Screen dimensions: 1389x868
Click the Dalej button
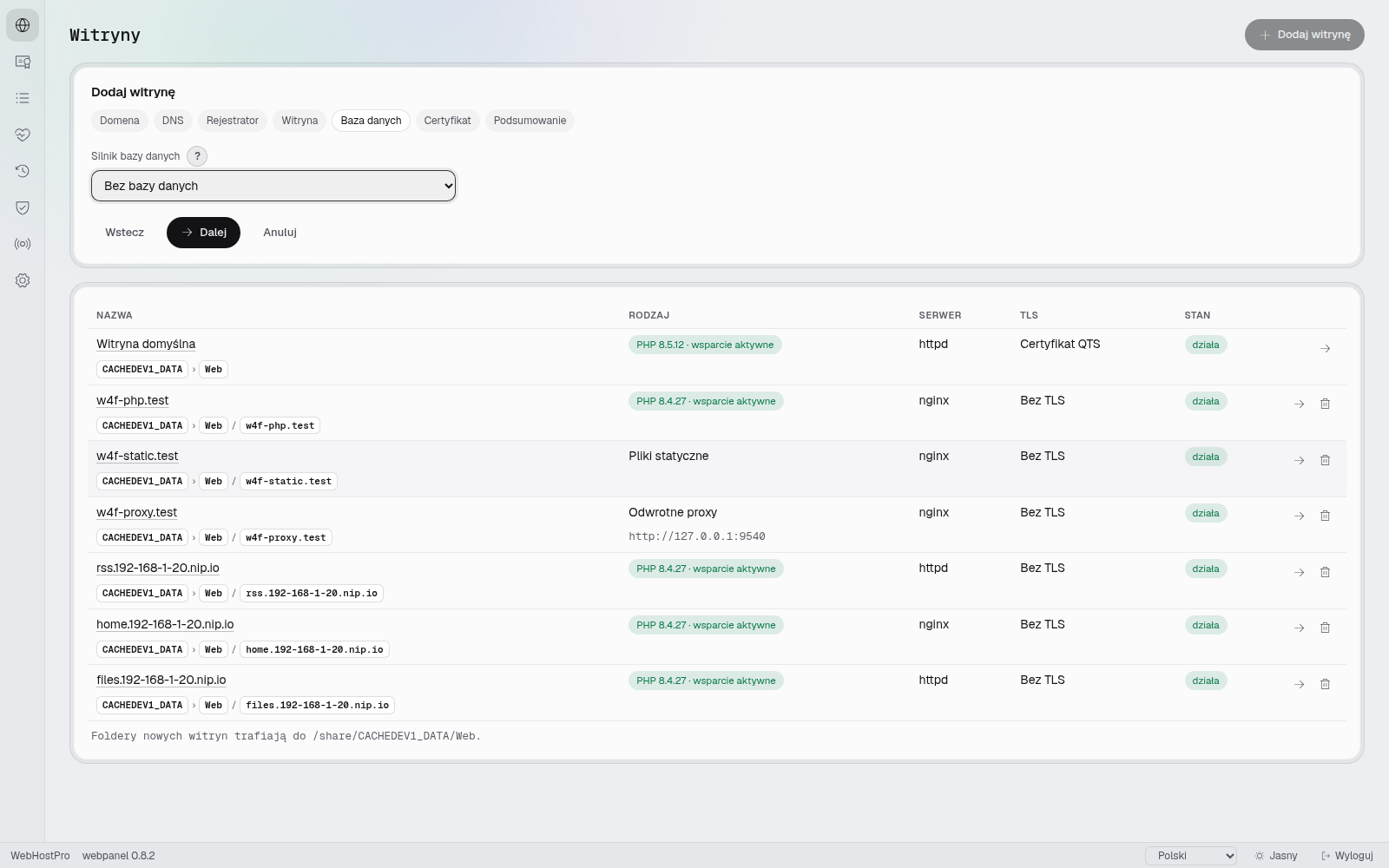click(203, 233)
